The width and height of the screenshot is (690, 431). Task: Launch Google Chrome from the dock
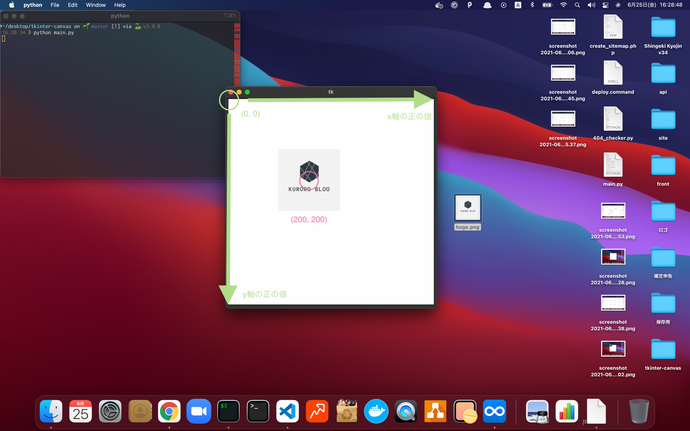click(x=169, y=411)
